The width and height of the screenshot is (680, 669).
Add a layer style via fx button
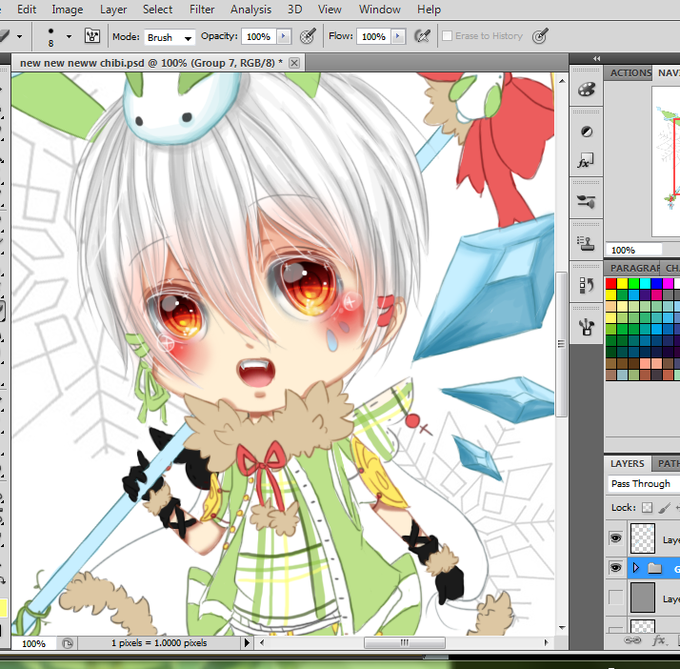pyautogui.click(x=659, y=640)
